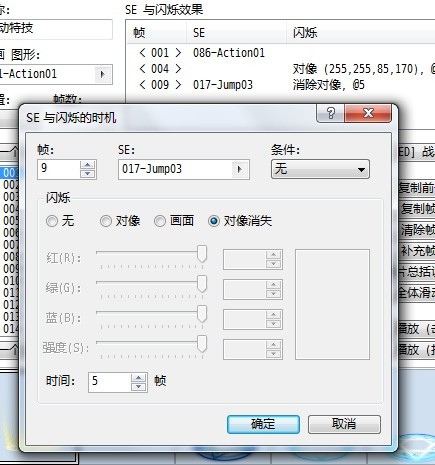Click the 取消 button
435x465 pixels.
pos(344,424)
